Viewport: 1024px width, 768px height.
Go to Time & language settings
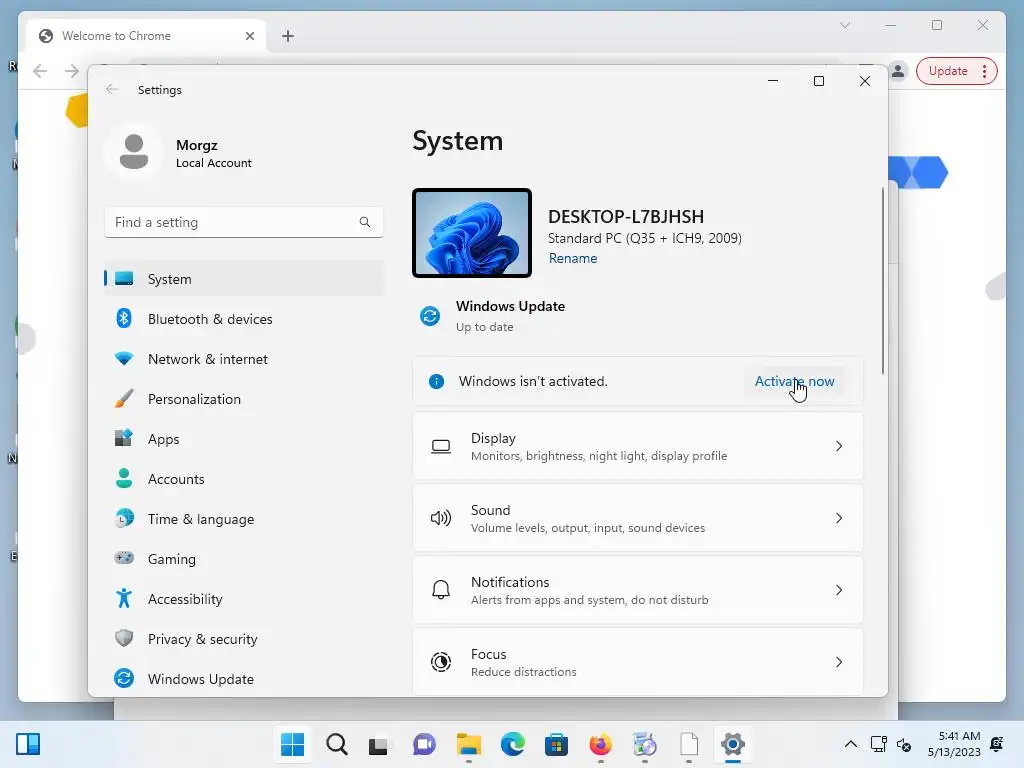tap(244, 519)
